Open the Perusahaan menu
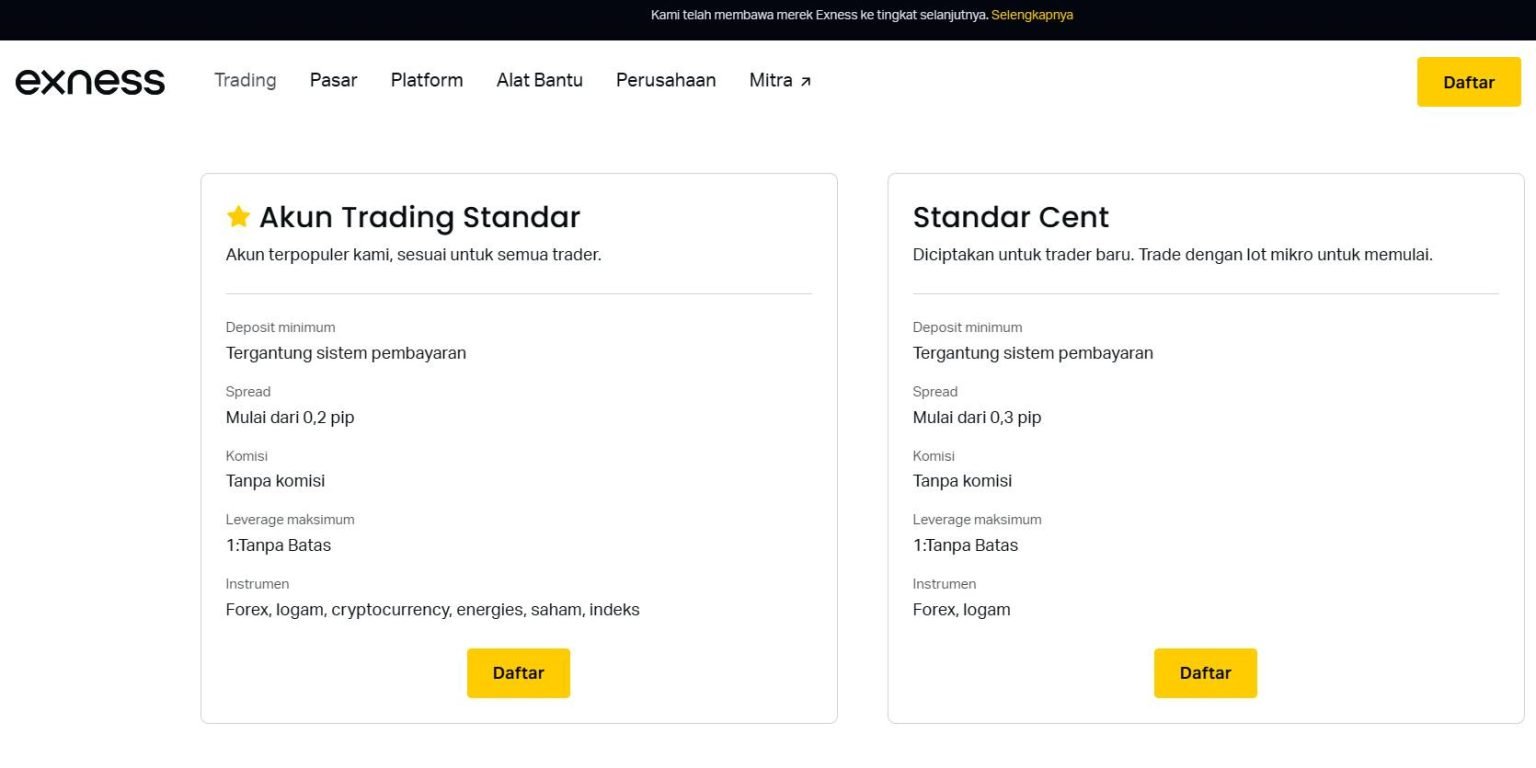The height and width of the screenshot is (768, 1536). click(666, 80)
